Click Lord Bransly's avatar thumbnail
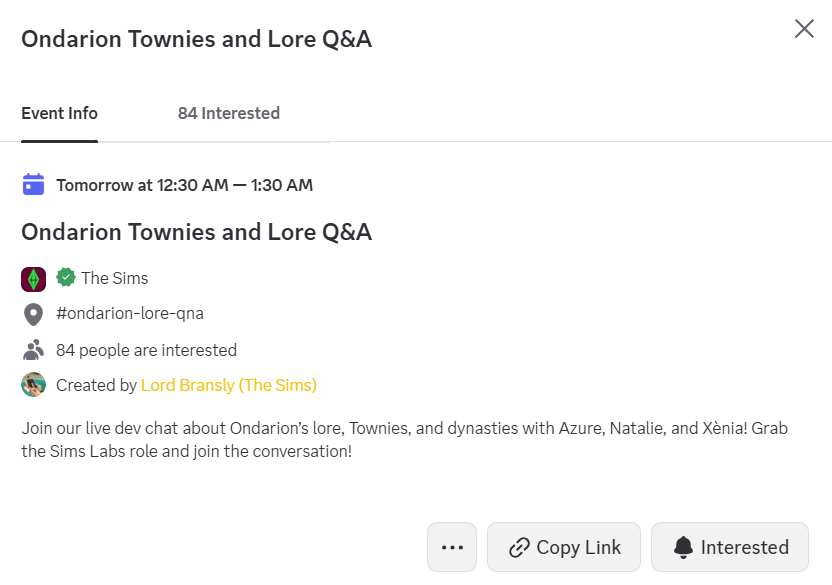The image size is (832, 585). (x=33, y=385)
